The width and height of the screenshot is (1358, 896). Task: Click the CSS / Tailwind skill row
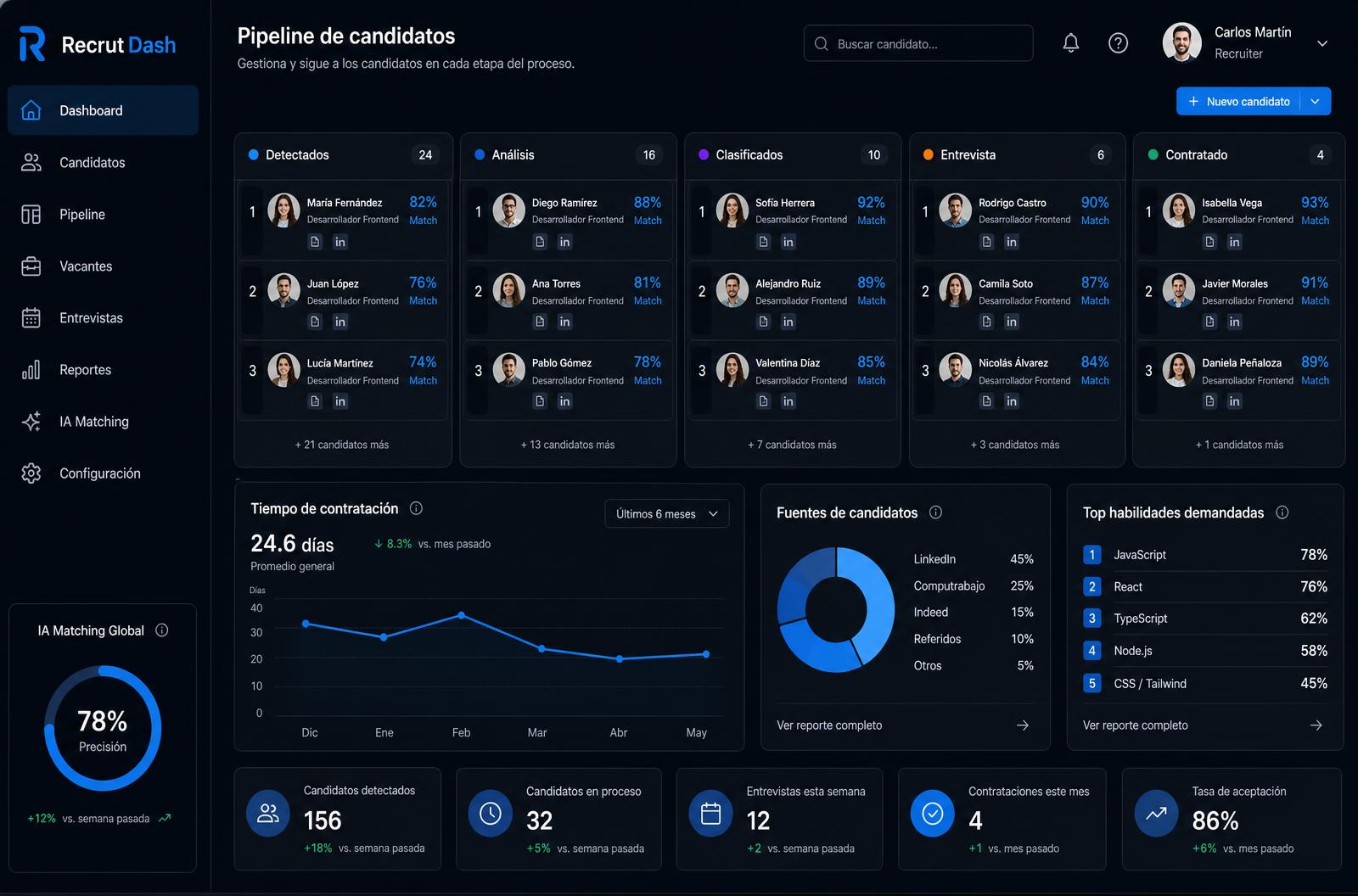click(1205, 683)
